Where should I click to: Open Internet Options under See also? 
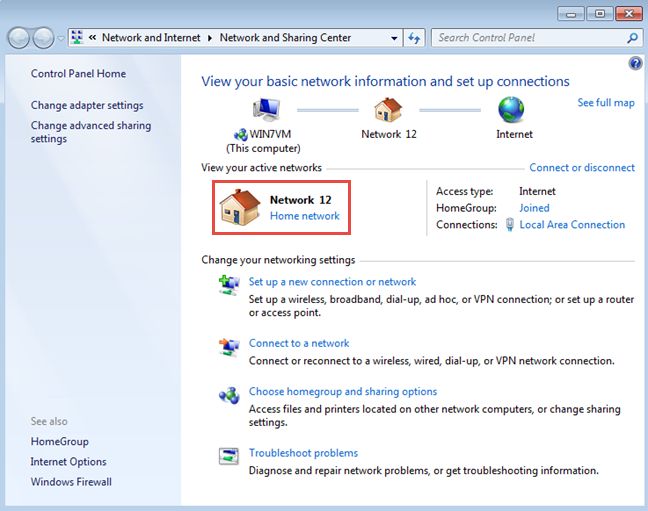click(x=68, y=461)
